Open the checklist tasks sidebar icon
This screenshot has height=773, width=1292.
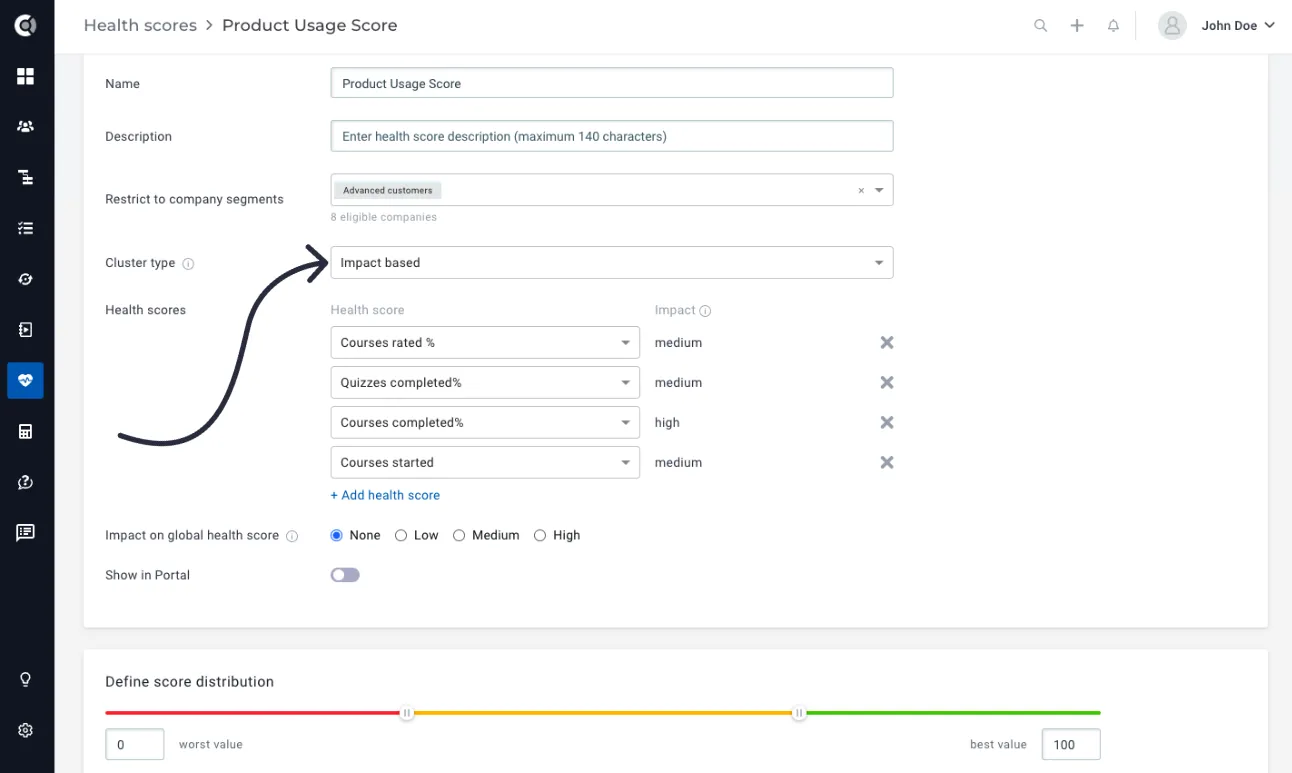click(x=25, y=228)
